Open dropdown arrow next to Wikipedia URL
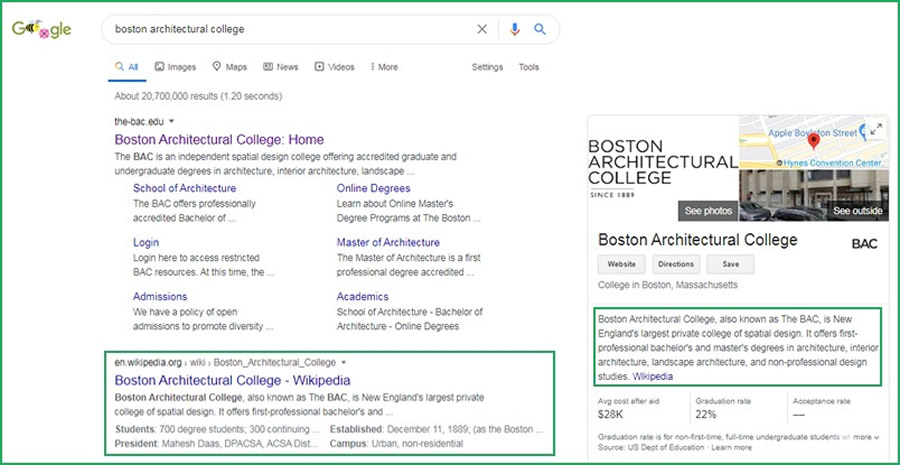This screenshot has width=900, height=465. 343,362
